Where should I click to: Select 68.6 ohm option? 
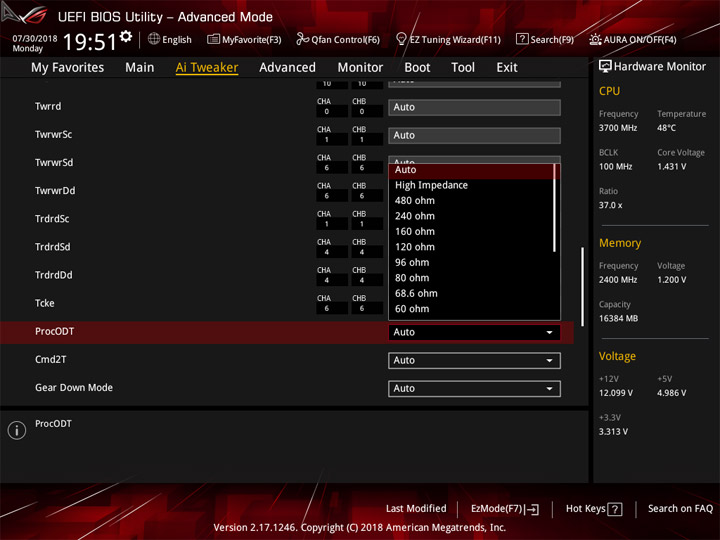pyautogui.click(x=471, y=293)
